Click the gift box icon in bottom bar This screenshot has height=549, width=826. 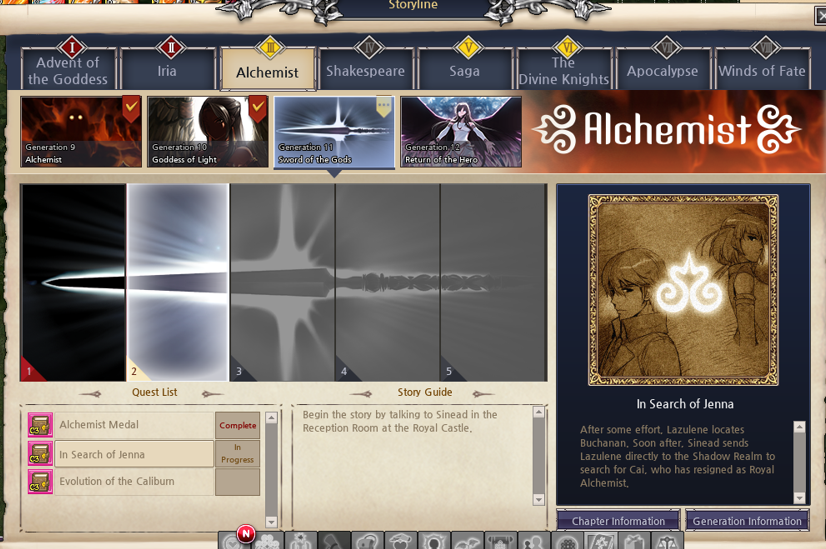[x=634, y=541]
